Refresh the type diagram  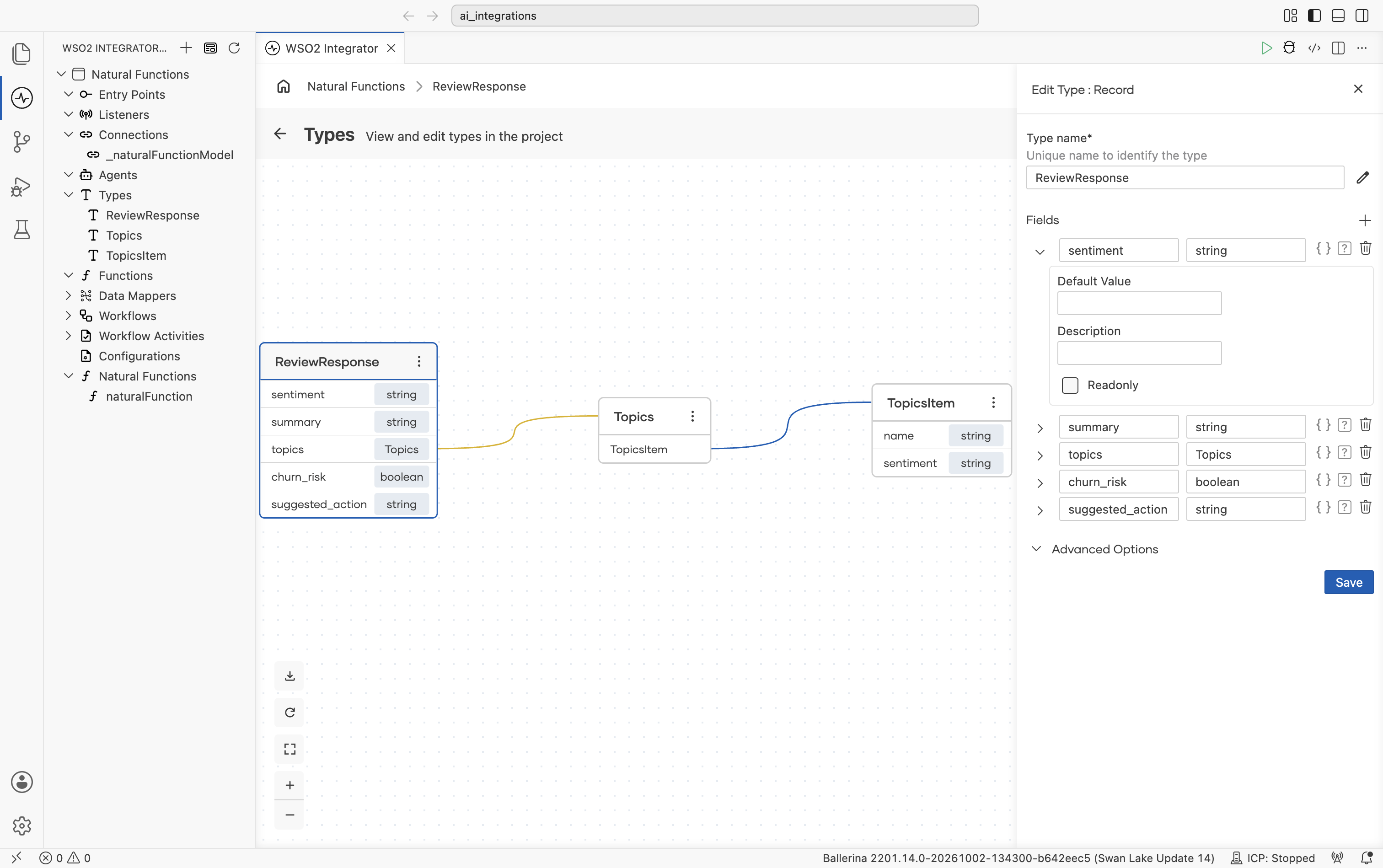coord(290,713)
